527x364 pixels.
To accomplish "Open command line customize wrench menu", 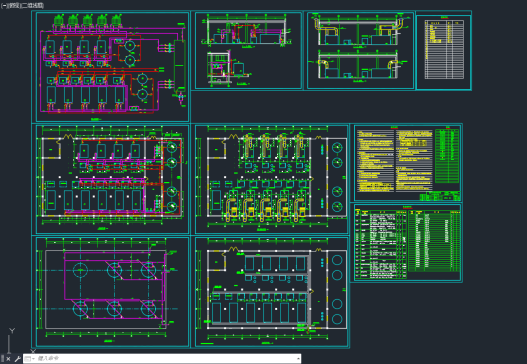I will 17,359.
